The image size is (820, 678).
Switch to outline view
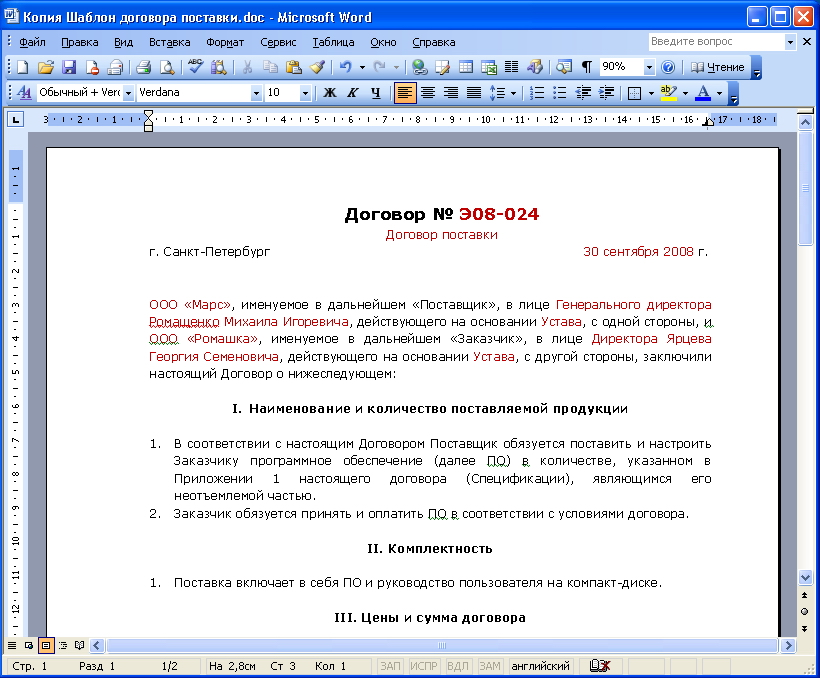pos(63,645)
